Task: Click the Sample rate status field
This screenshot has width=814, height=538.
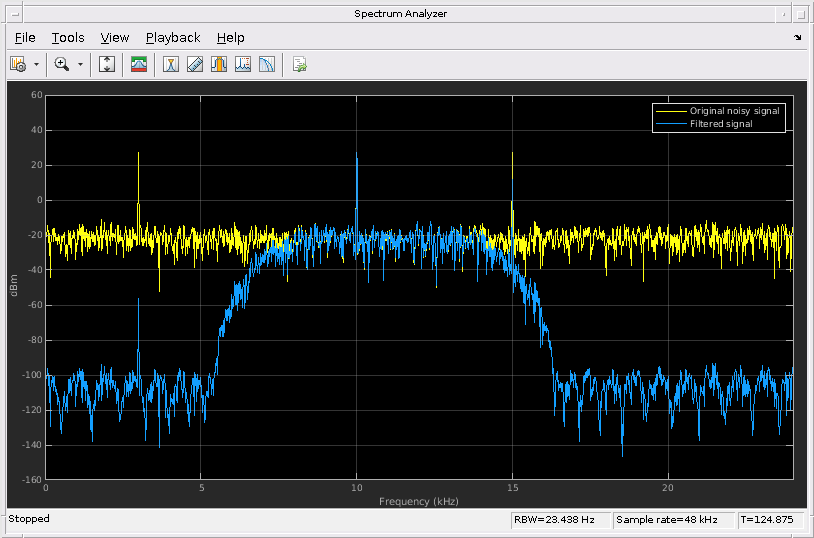Action: (x=671, y=520)
